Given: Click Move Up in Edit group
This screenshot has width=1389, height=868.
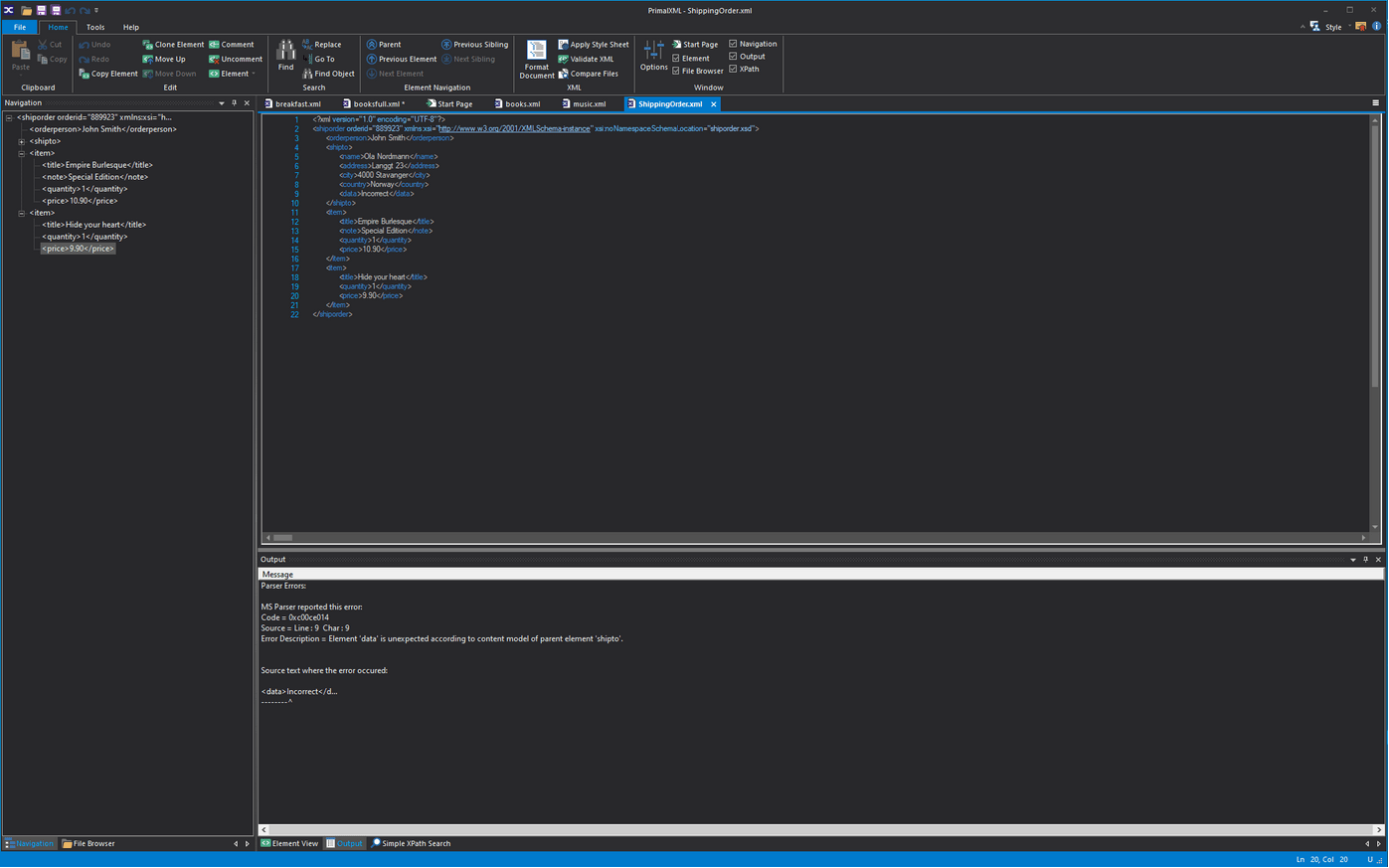Looking at the screenshot, I should 164,59.
